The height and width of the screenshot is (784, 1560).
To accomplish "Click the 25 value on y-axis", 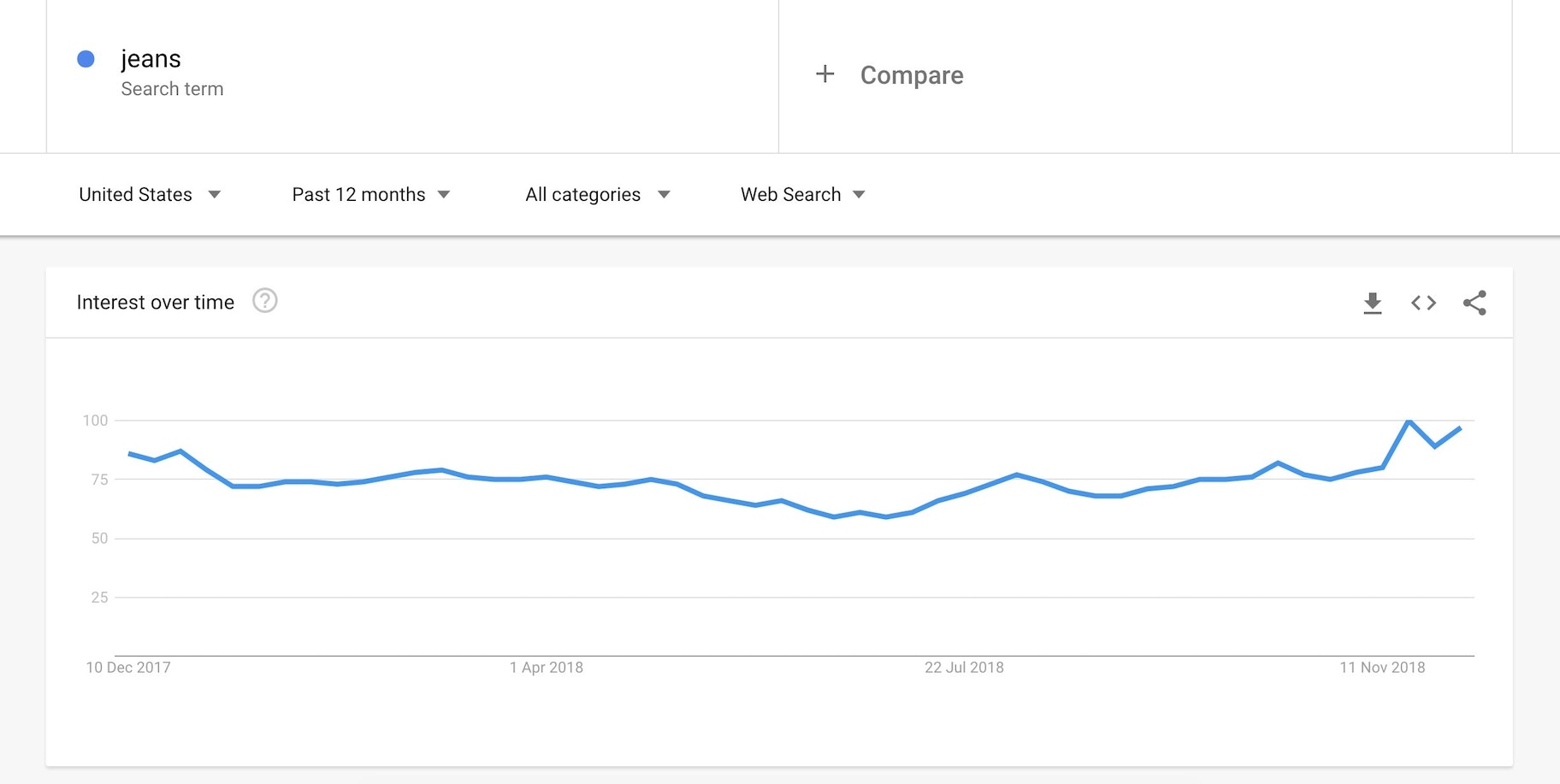I will (x=99, y=598).
